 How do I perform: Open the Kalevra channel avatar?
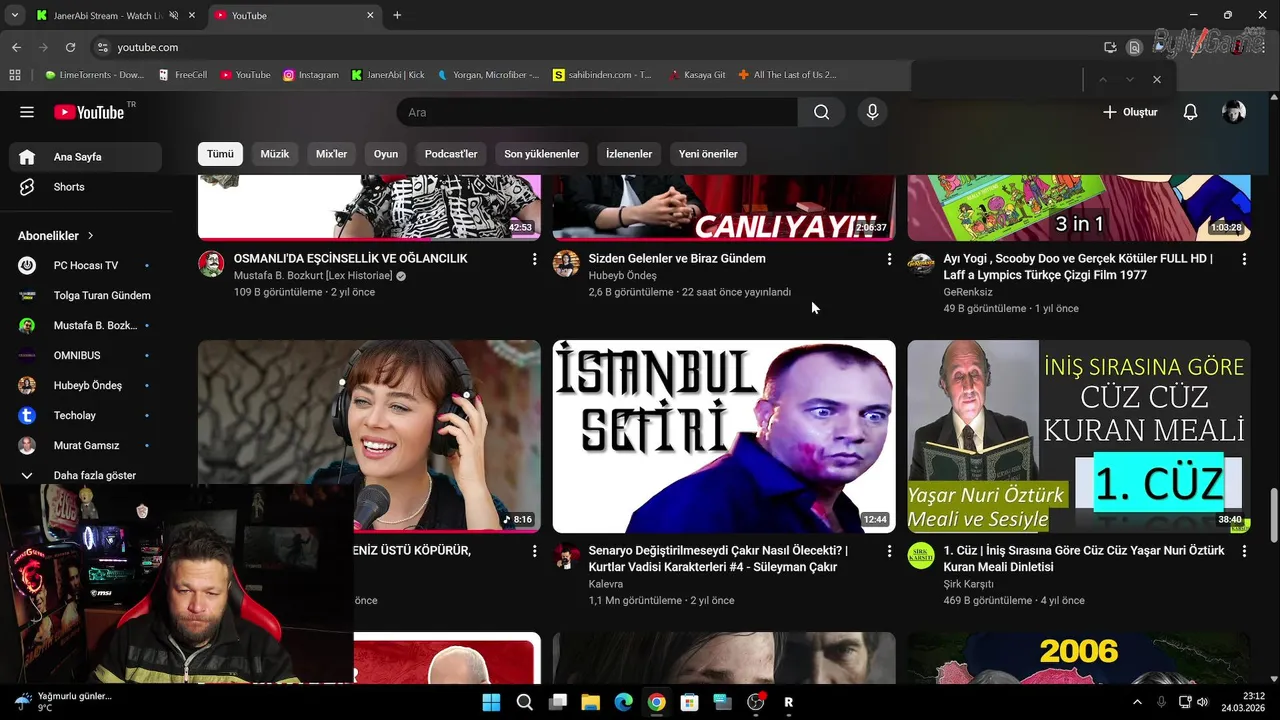[566, 556]
